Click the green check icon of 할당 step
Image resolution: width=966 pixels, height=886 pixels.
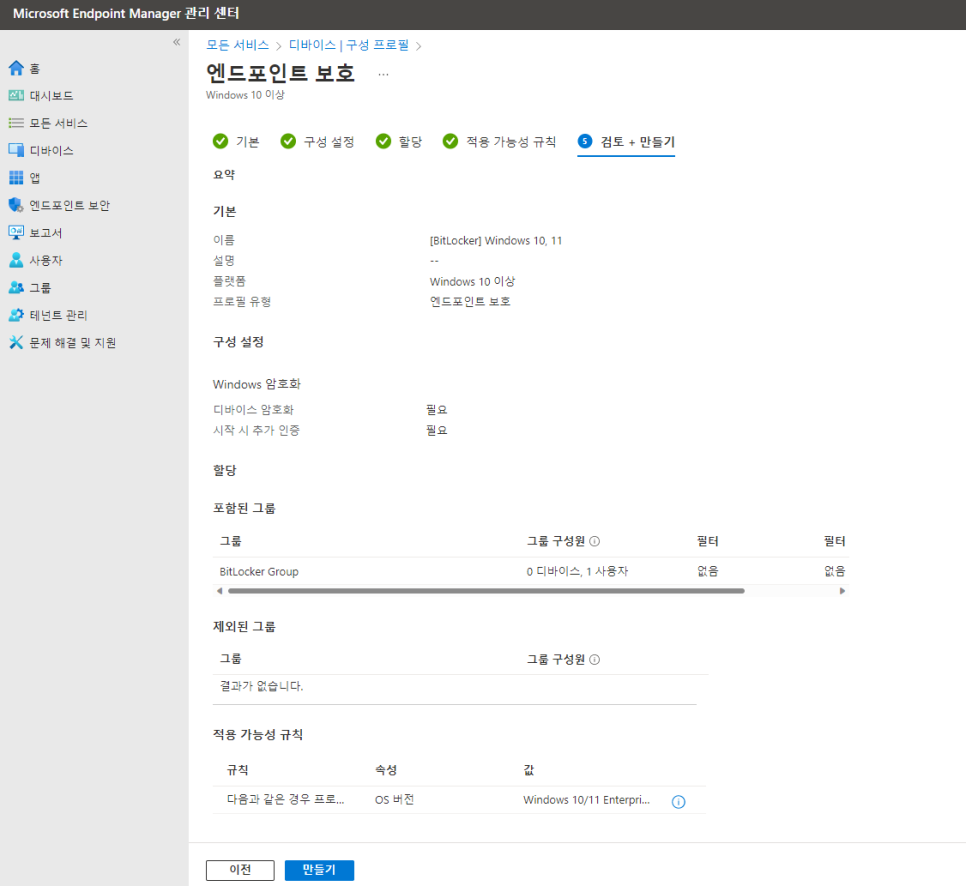383,142
